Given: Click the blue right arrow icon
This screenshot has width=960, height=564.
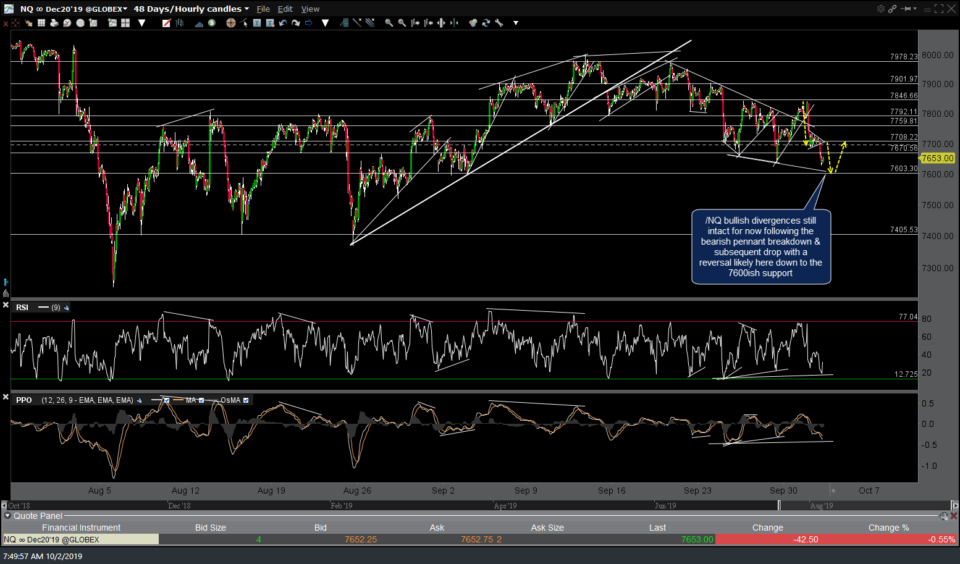Looking at the screenshot, I should point(309,23).
